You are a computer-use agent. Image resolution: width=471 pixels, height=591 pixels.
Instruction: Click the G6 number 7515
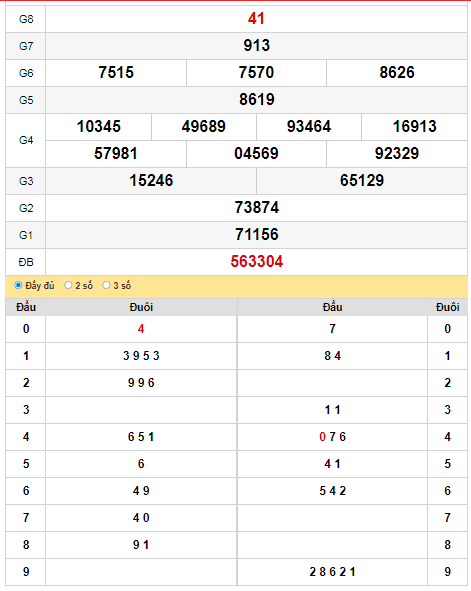[116, 73]
